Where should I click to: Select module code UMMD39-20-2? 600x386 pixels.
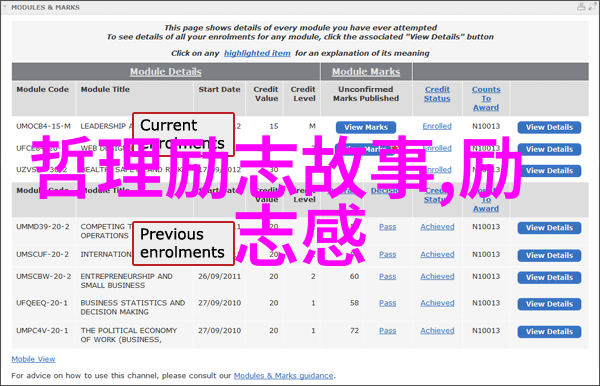click(43, 227)
